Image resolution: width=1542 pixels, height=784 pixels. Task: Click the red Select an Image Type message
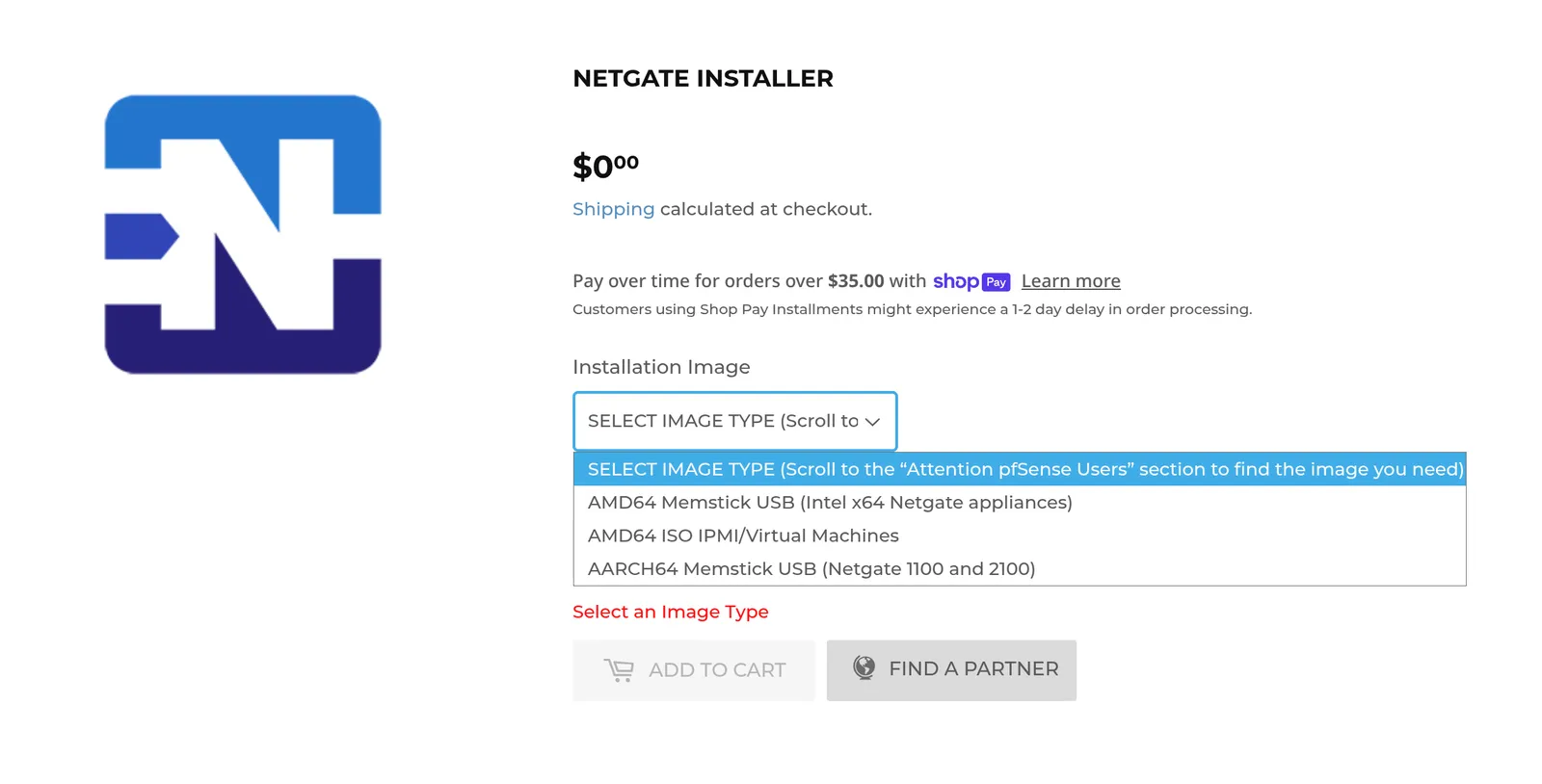[x=671, y=612]
